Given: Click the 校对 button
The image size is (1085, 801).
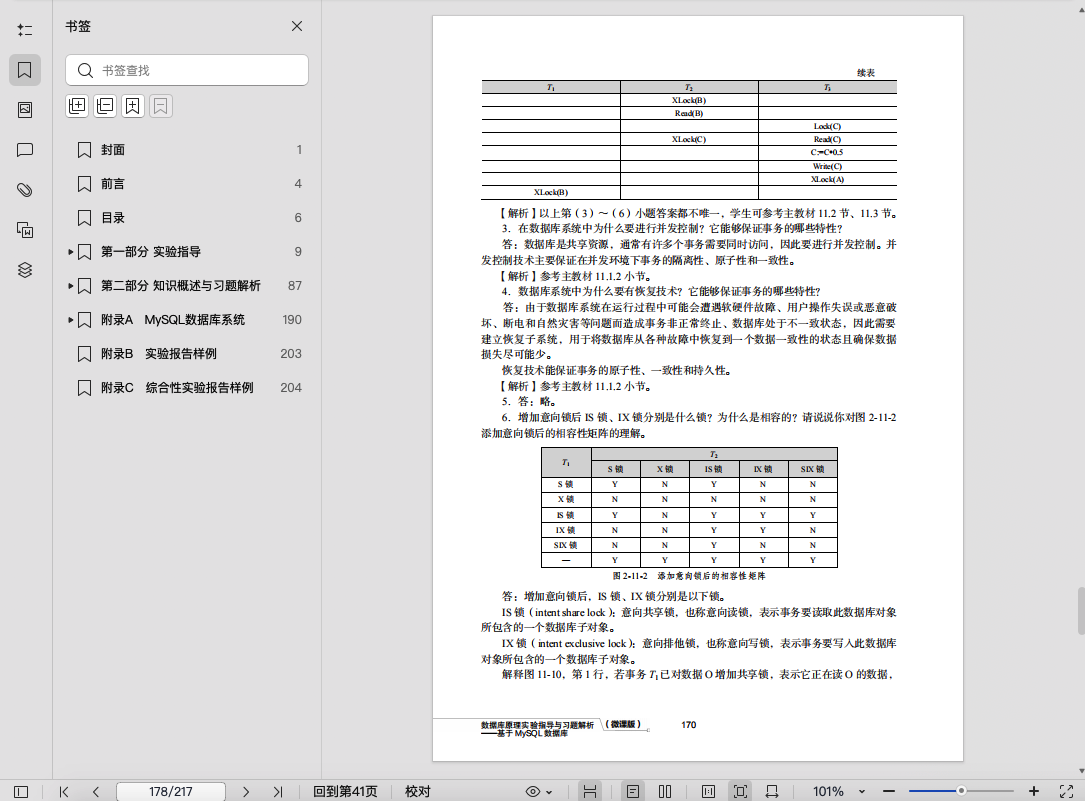Looking at the screenshot, I should tap(417, 791).
